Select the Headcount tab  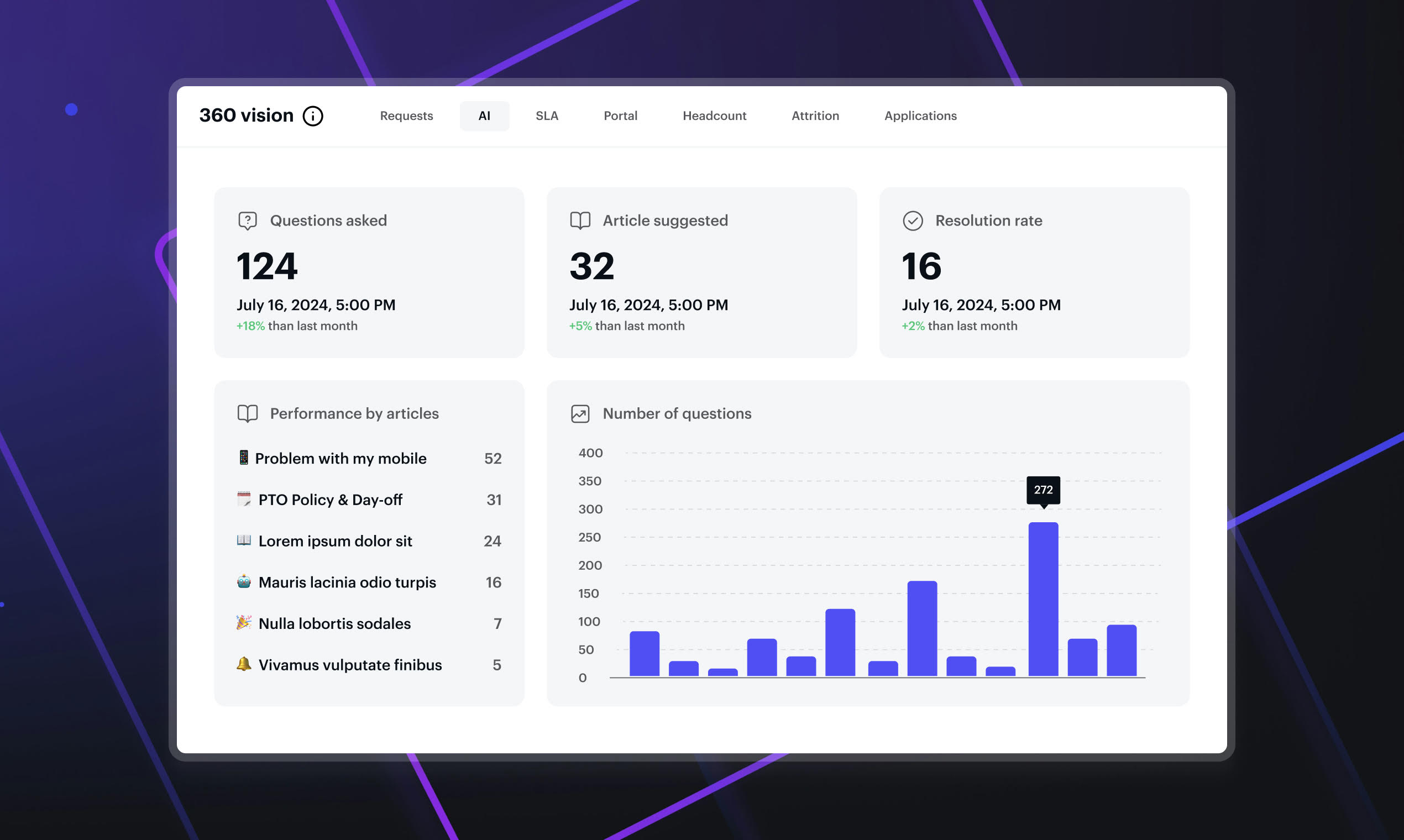click(x=715, y=116)
